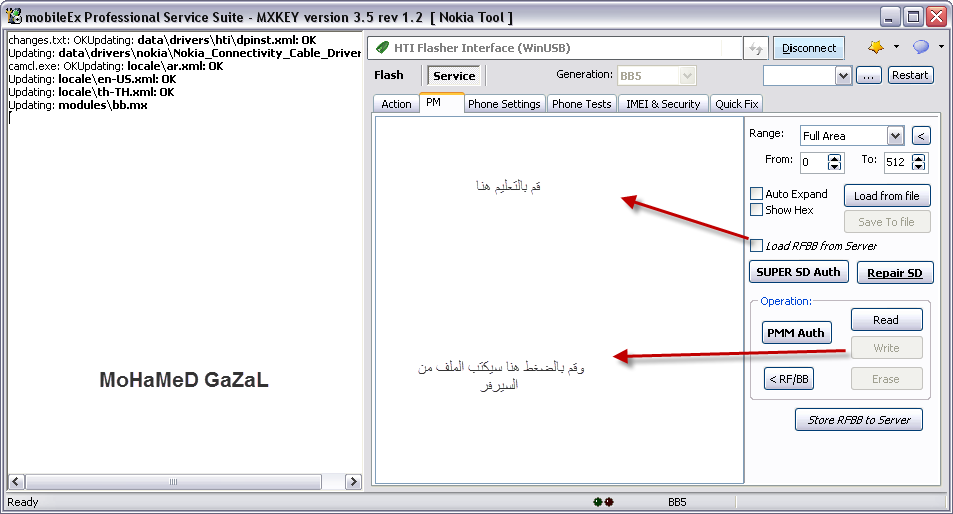Click the log pane right scroll arrow
The height and width of the screenshot is (514, 953).
tap(353, 482)
